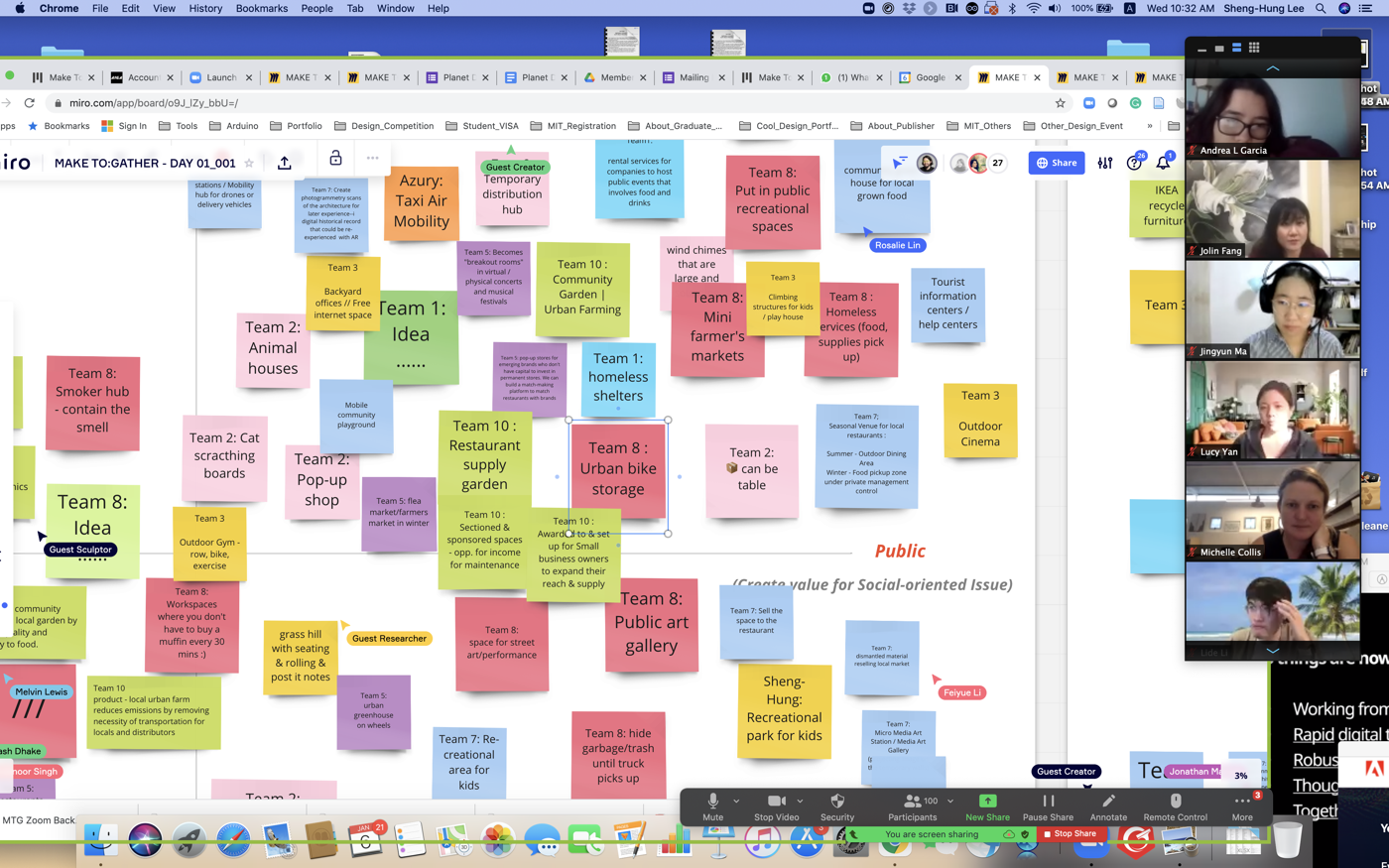Viewport: 1389px width, 868px height.
Task: Switch to the Google Chrome tab
Action: (x=931, y=77)
